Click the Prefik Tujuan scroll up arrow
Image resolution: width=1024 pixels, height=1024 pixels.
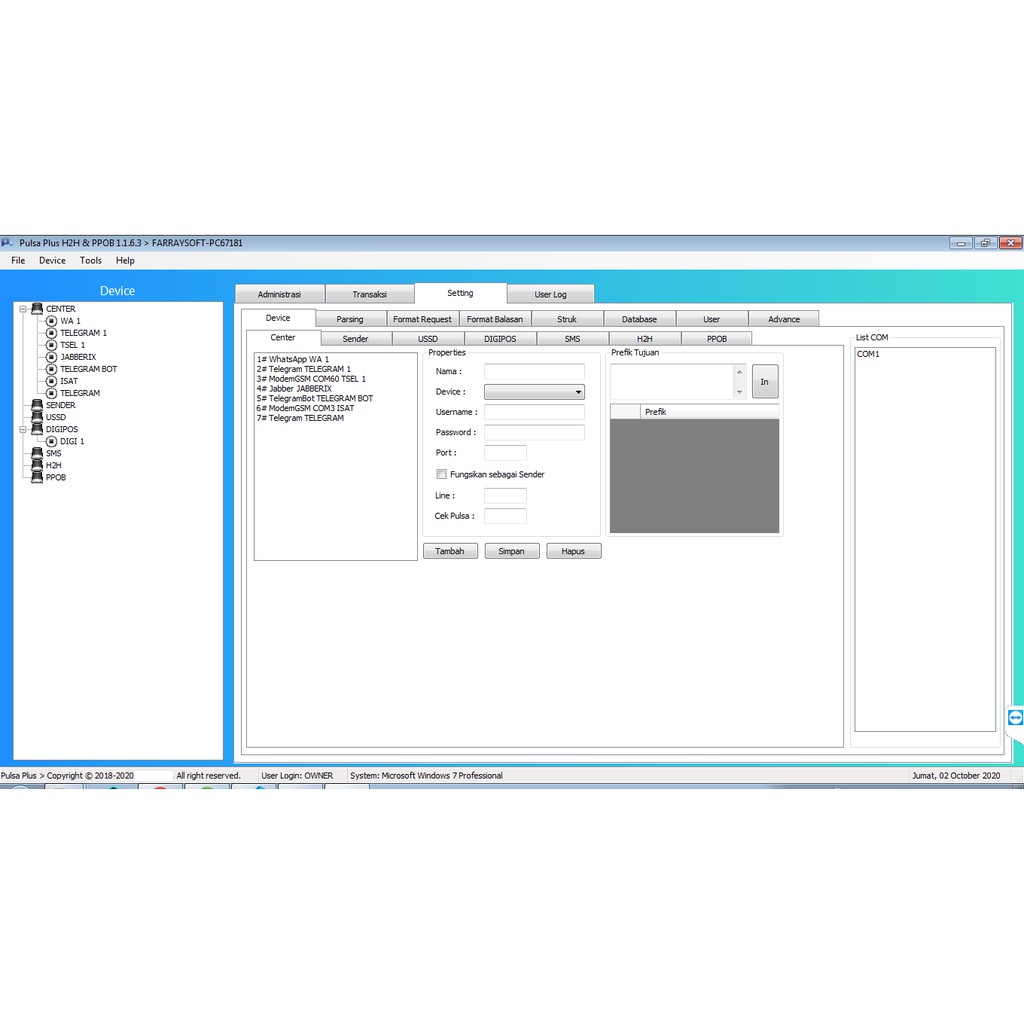pyautogui.click(x=739, y=372)
